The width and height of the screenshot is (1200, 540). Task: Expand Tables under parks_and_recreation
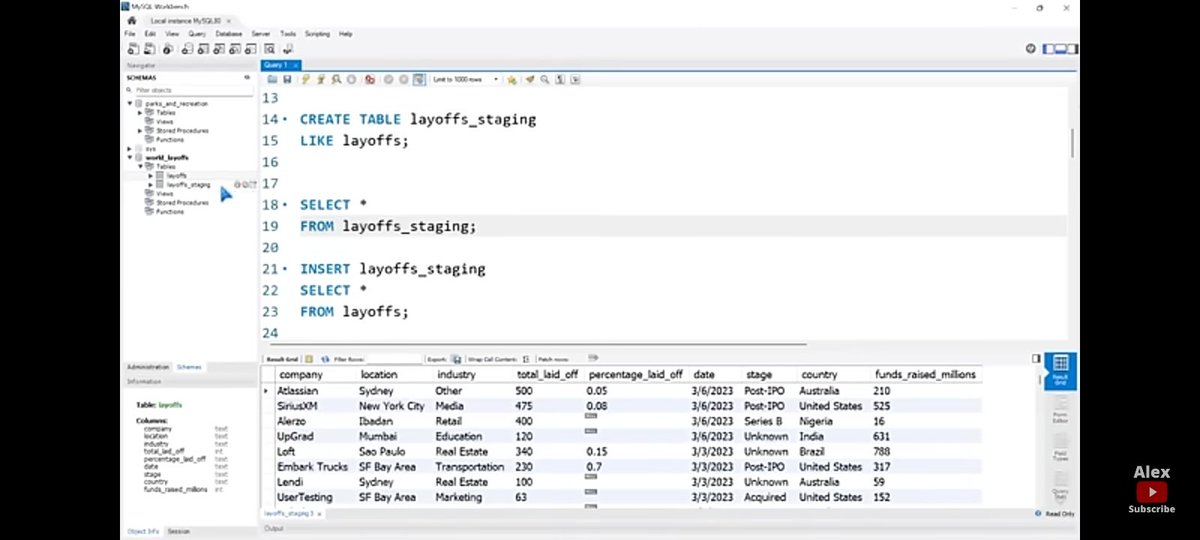140,113
